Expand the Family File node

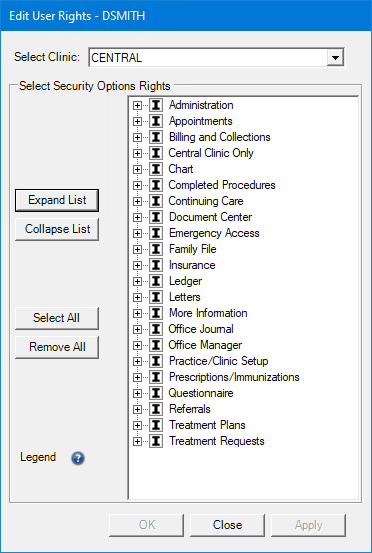(x=138, y=249)
